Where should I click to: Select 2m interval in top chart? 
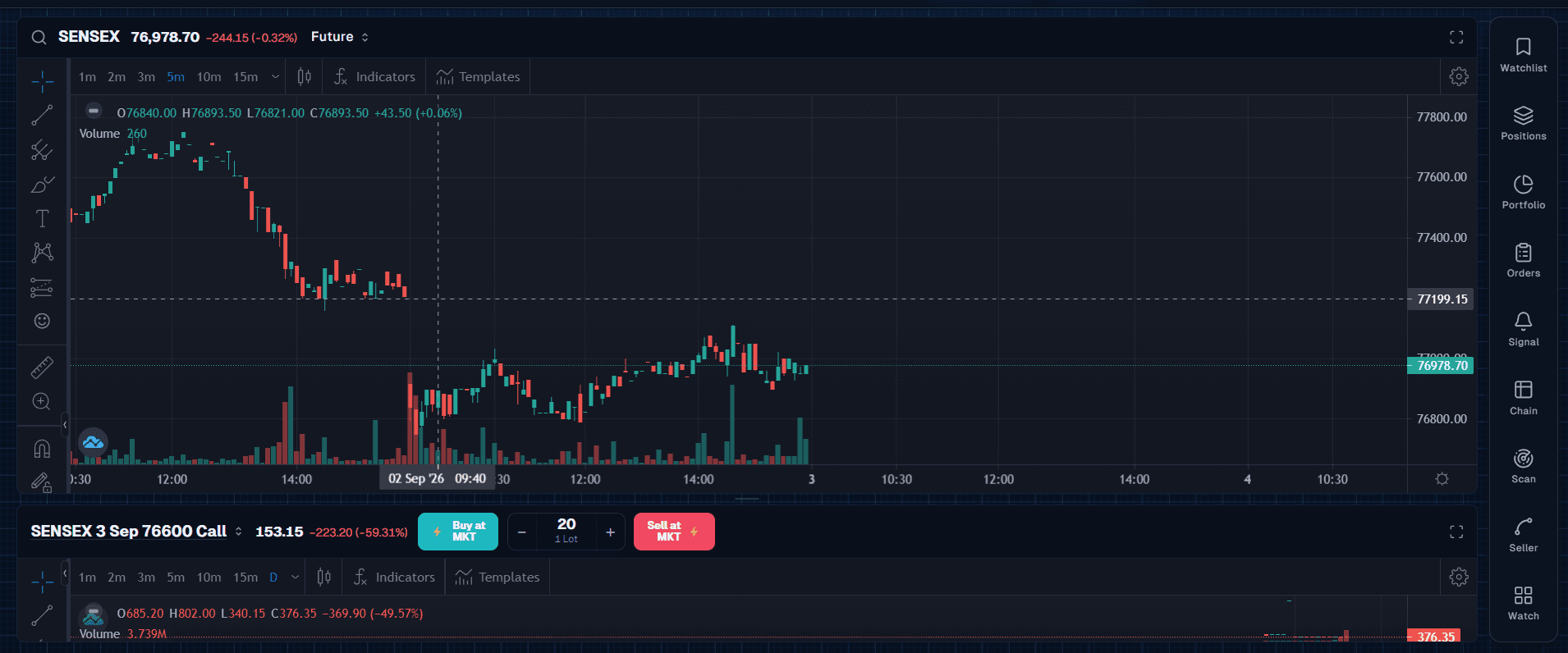click(x=117, y=76)
